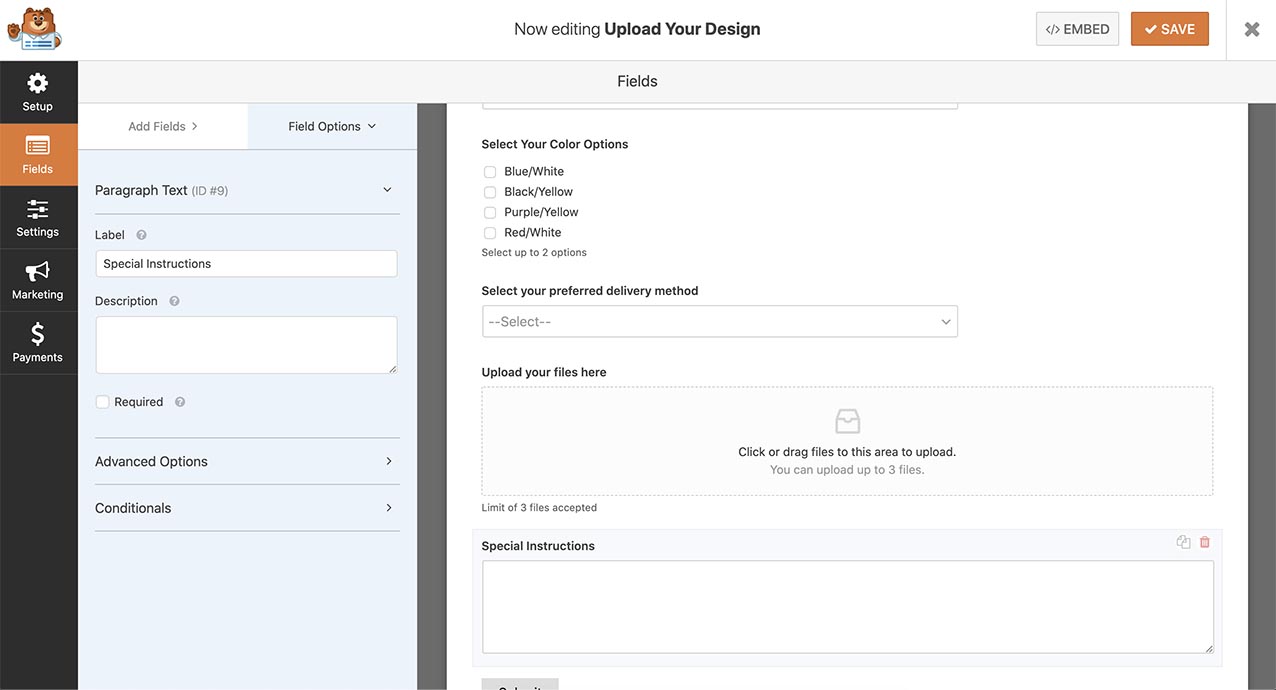Click the file upload drop area
Screen dimensions: 1276x690
[847, 440]
